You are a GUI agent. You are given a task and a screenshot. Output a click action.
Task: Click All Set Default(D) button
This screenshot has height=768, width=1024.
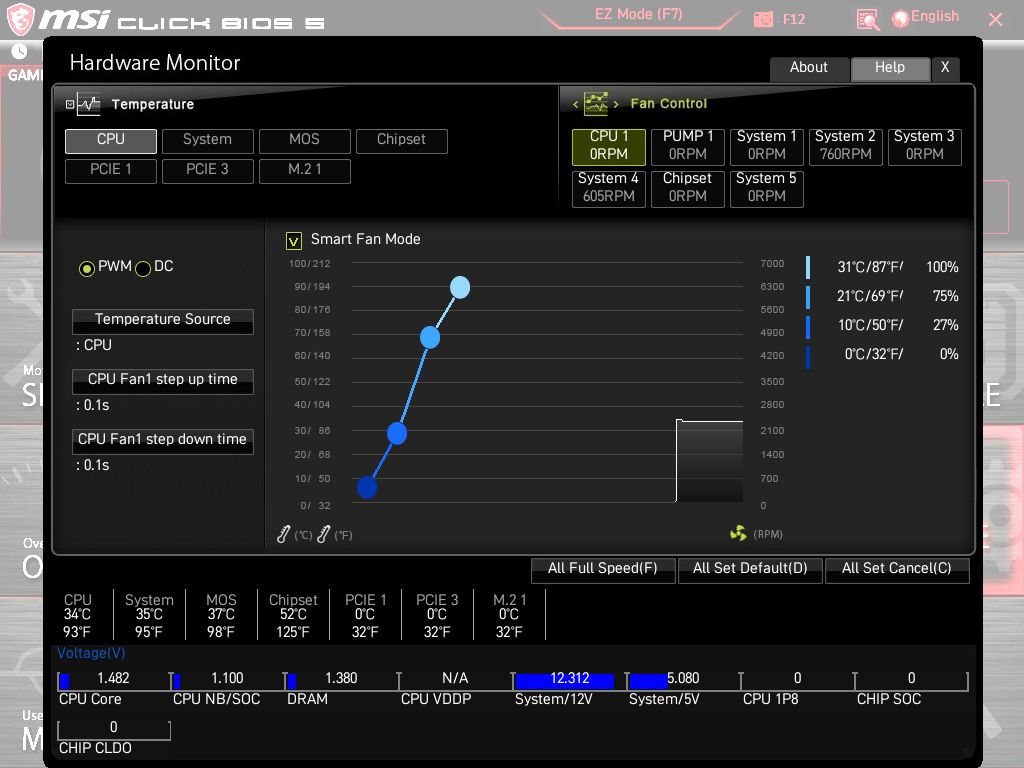click(x=750, y=569)
